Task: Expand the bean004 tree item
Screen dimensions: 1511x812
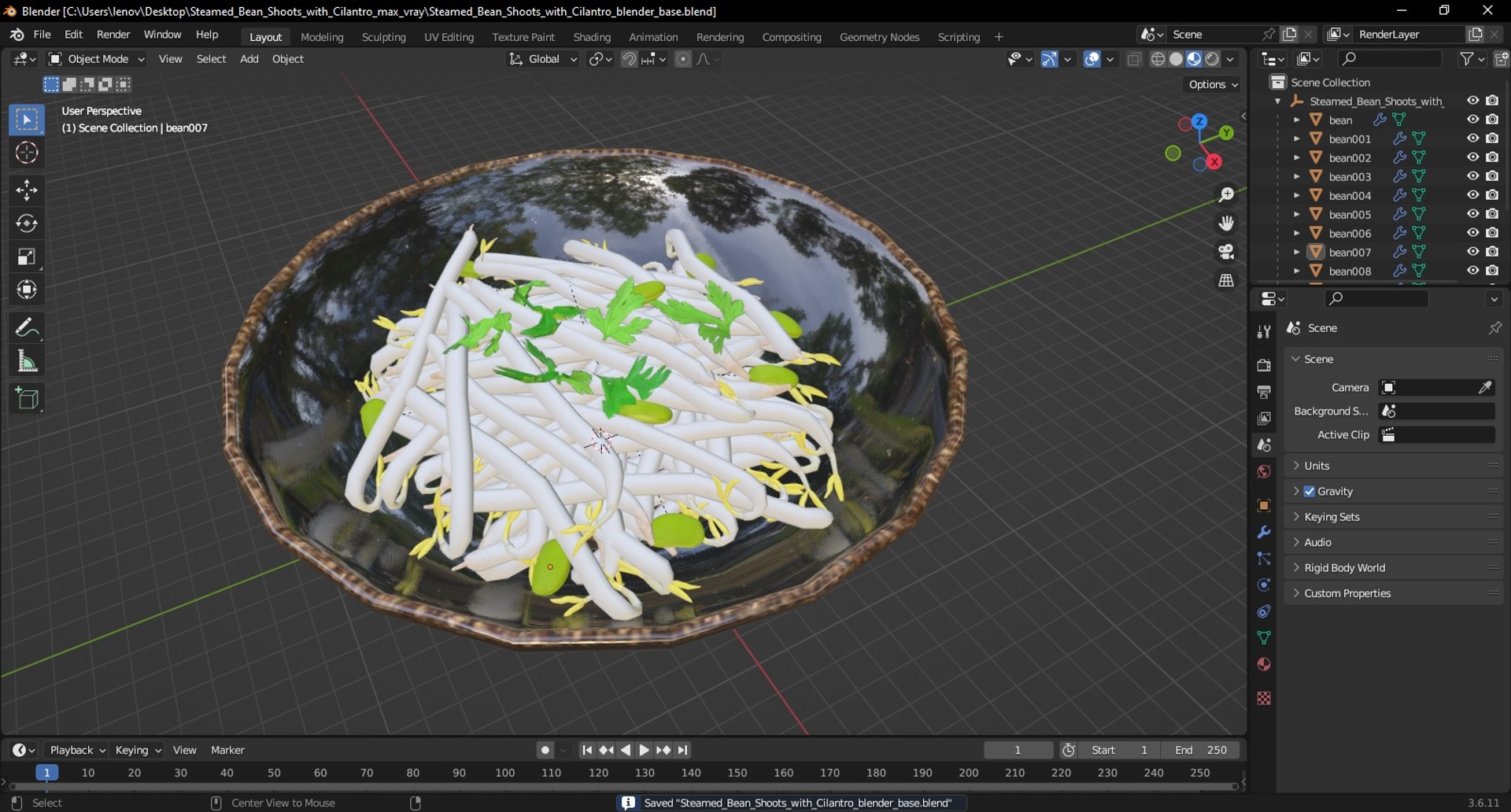Action: pos(1296,195)
